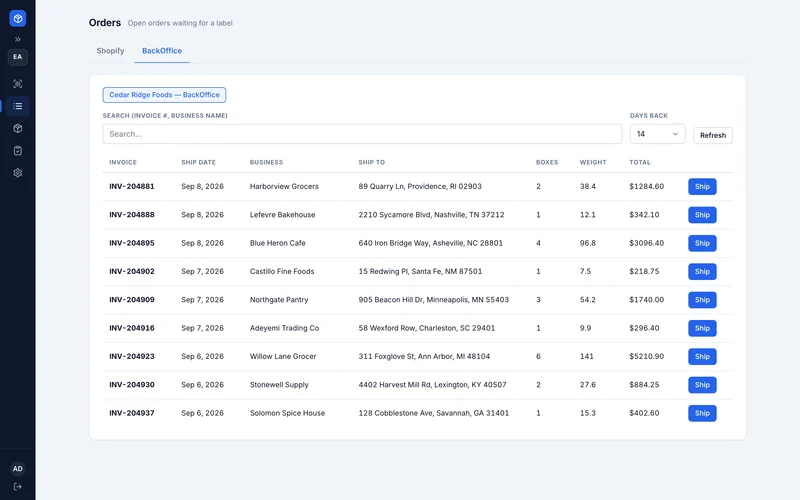Image resolution: width=800 pixels, height=500 pixels.
Task: Click the Refresh button
Action: click(713, 135)
